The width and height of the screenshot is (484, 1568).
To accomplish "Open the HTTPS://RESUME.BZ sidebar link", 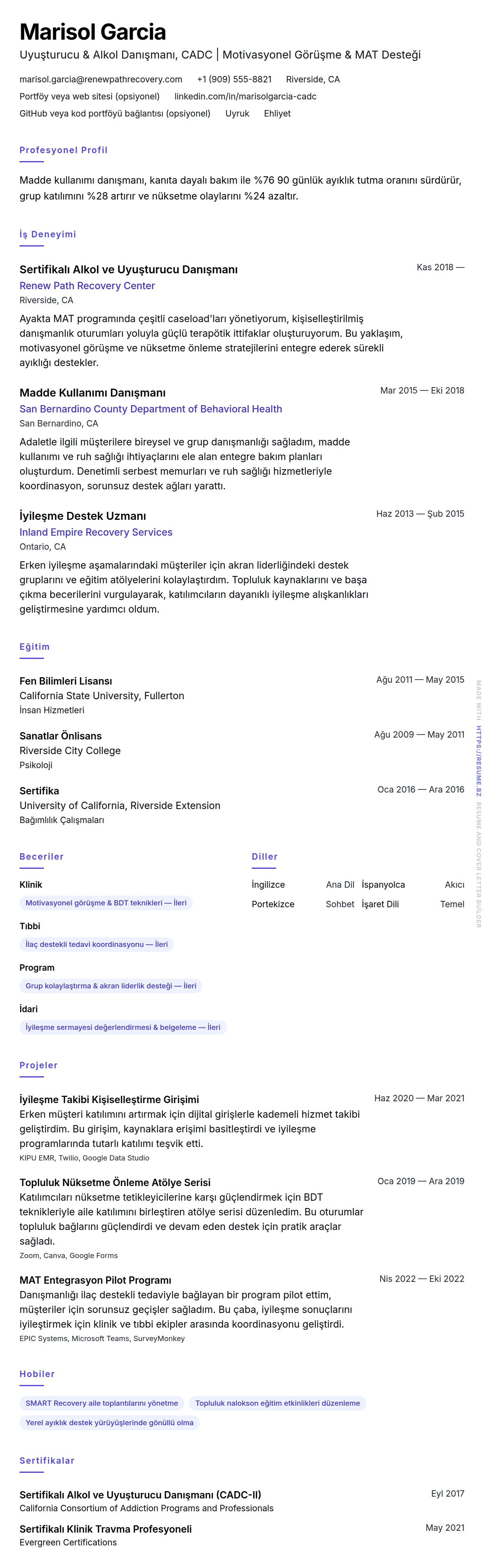I will pos(479,761).
